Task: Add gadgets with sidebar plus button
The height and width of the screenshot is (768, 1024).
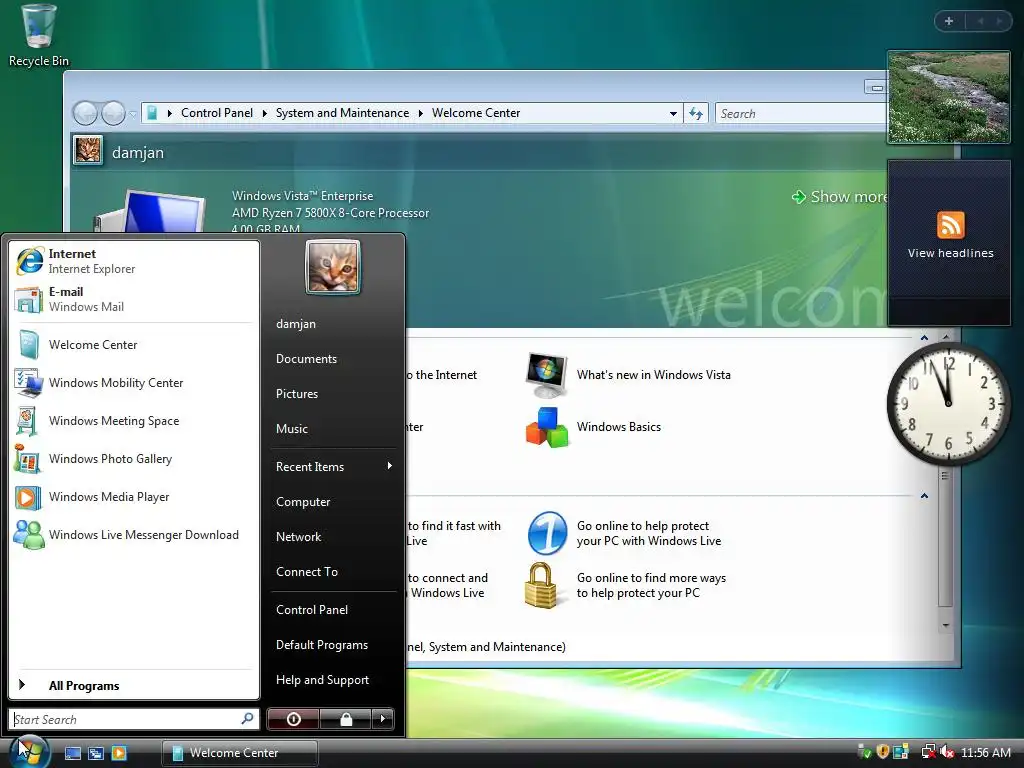Action: [x=949, y=21]
